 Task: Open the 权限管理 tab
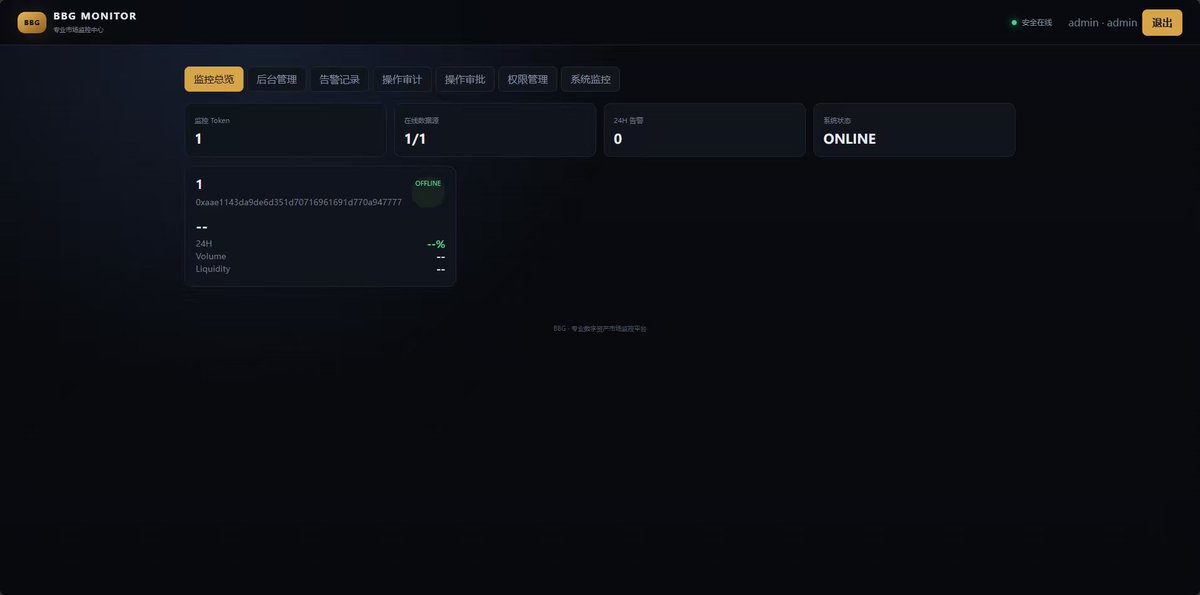point(528,79)
